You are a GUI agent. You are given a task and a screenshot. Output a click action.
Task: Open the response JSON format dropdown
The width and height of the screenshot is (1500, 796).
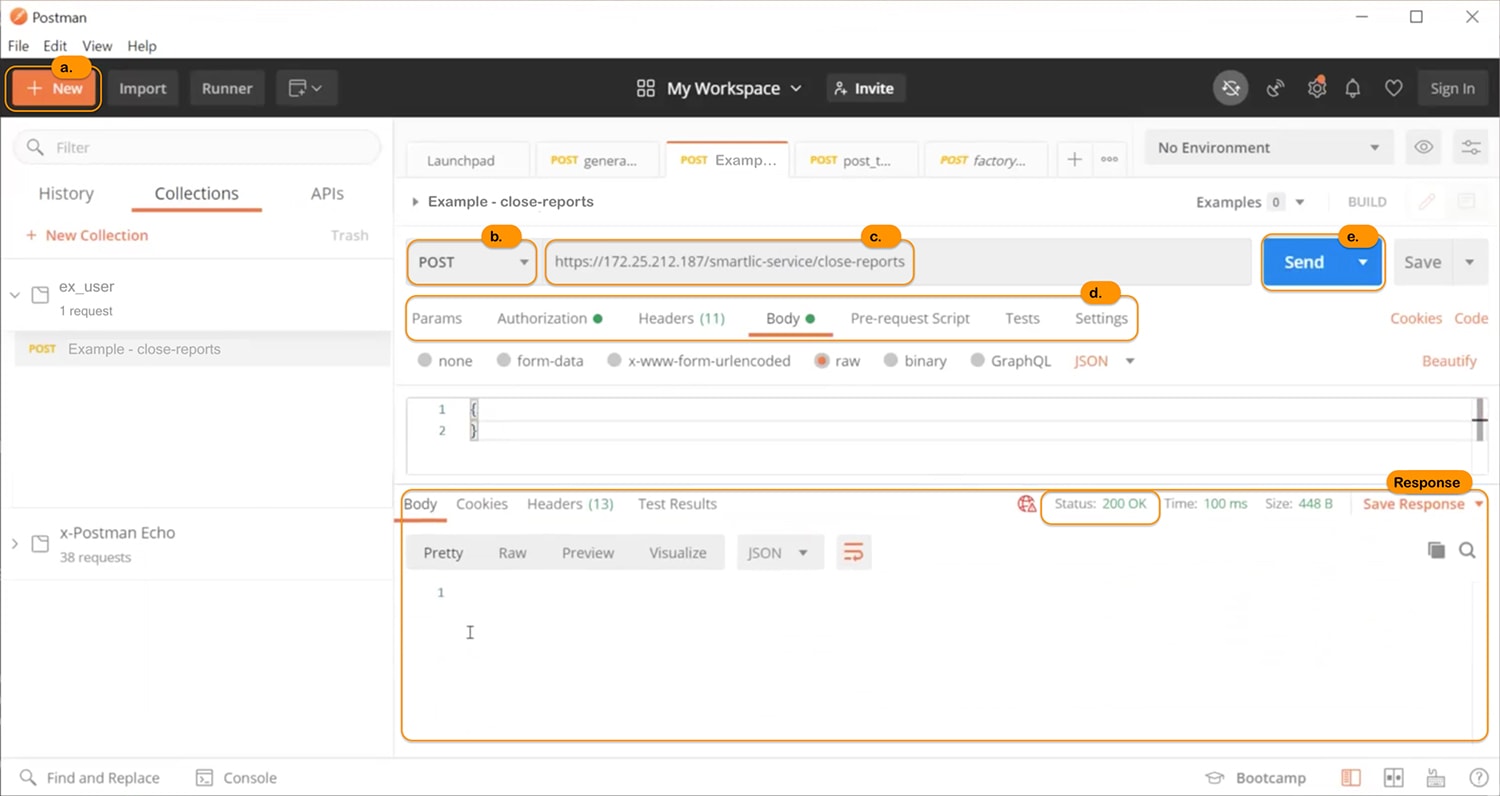pos(780,552)
